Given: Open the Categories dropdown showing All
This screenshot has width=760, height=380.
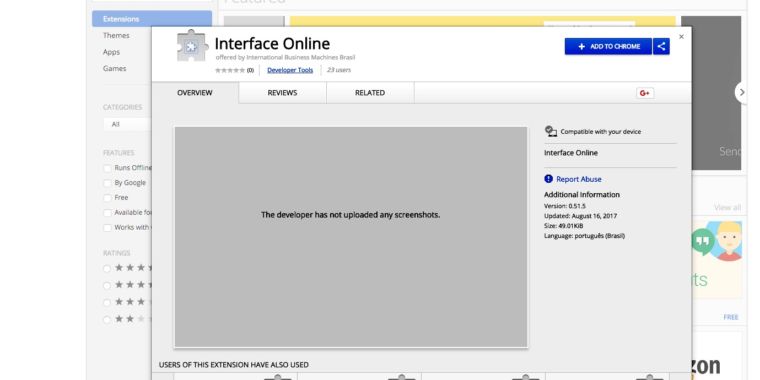Looking at the screenshot, I should pos(127,124).
